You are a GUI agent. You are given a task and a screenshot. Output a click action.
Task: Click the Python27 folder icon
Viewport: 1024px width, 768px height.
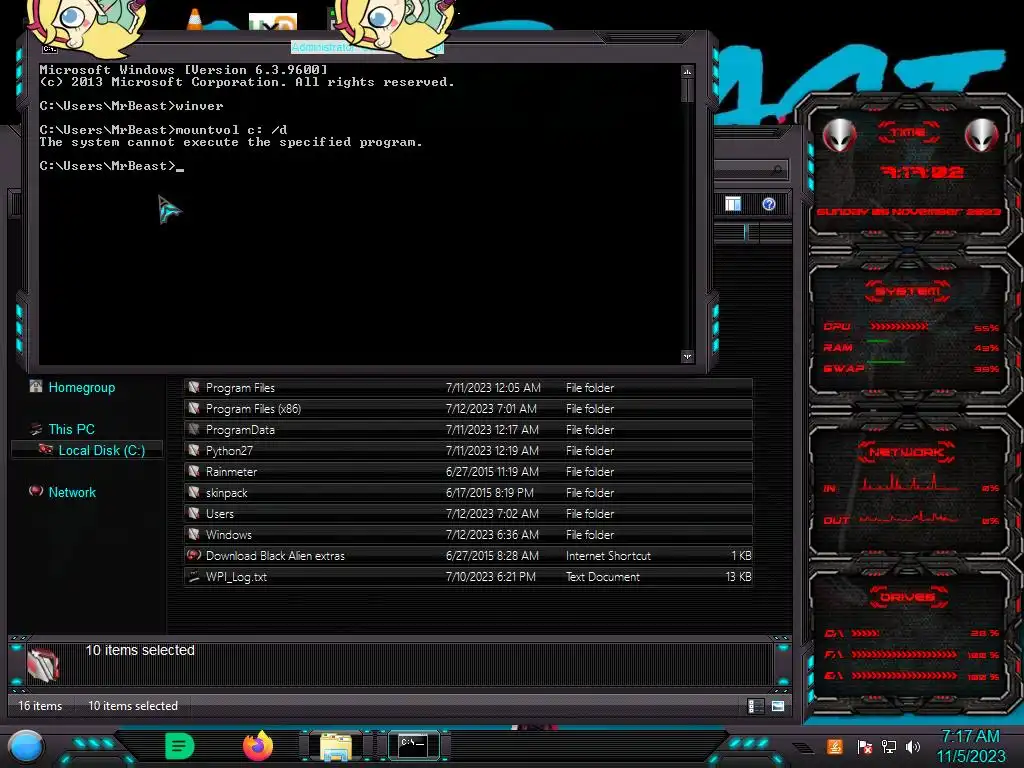[194, 450]
